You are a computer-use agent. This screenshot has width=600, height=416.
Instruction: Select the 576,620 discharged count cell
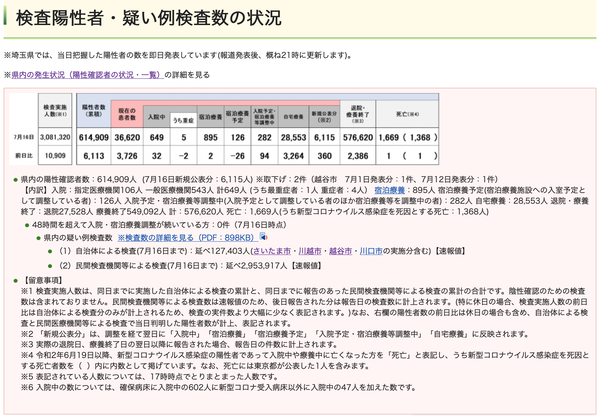(358, 137)
